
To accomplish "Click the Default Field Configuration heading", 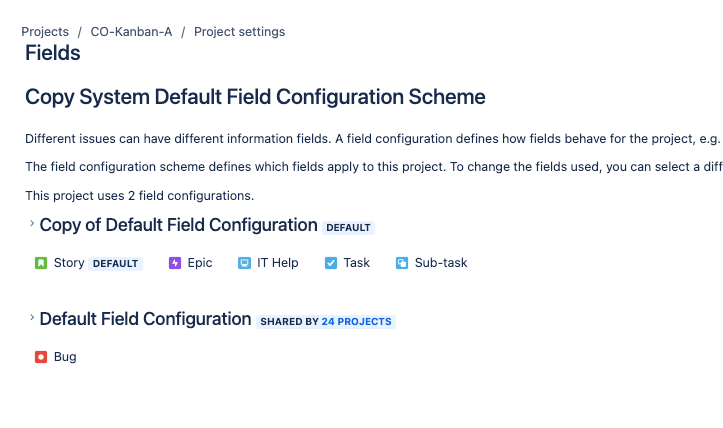I will (145, 319).
